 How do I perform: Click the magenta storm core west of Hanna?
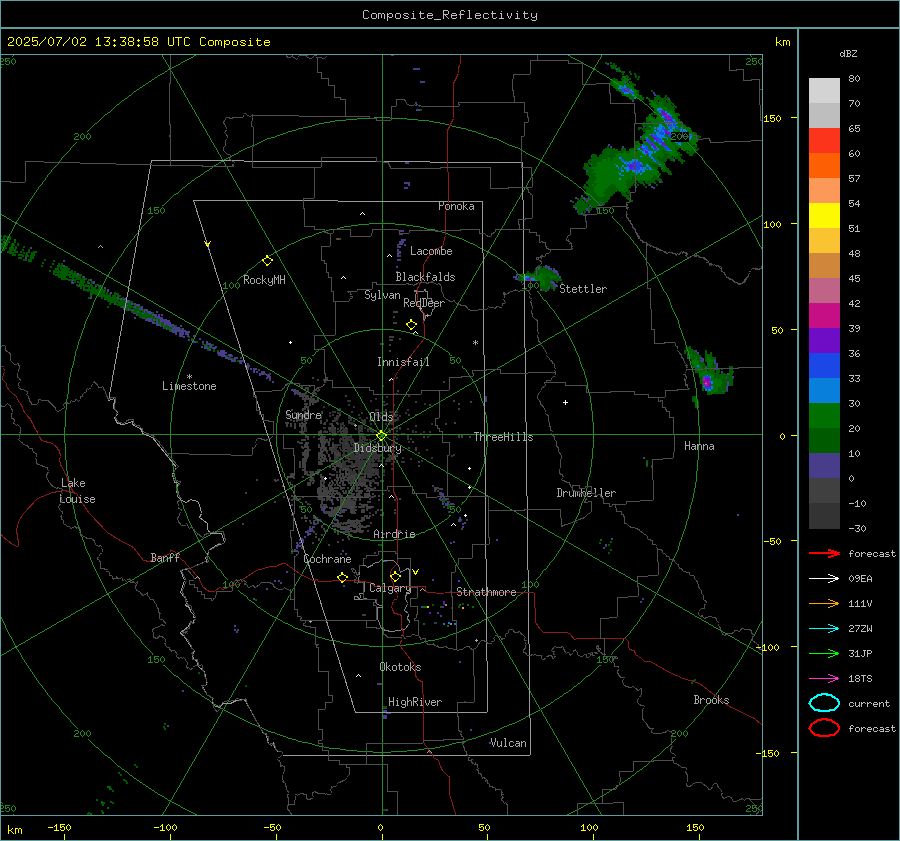[707, 382]
